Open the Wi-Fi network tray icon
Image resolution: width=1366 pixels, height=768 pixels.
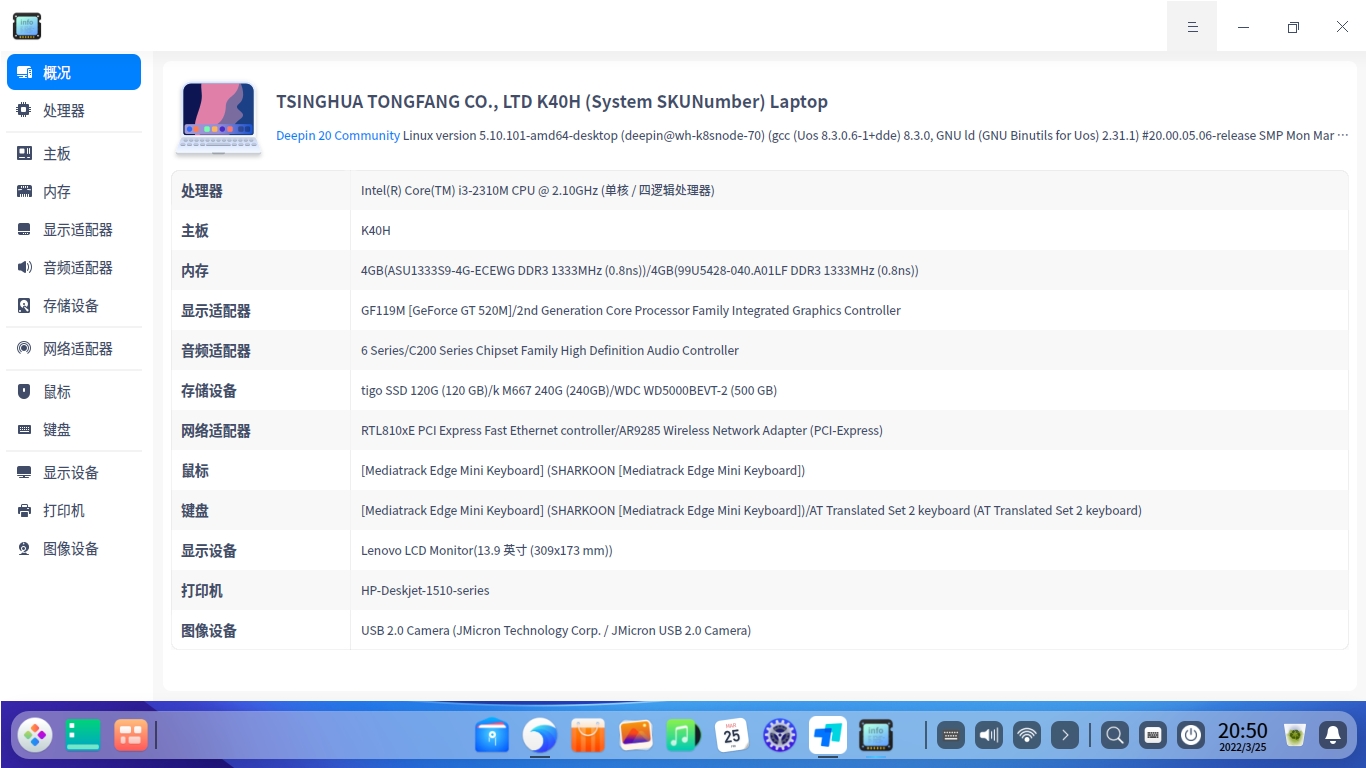[x=1027, y=735]
